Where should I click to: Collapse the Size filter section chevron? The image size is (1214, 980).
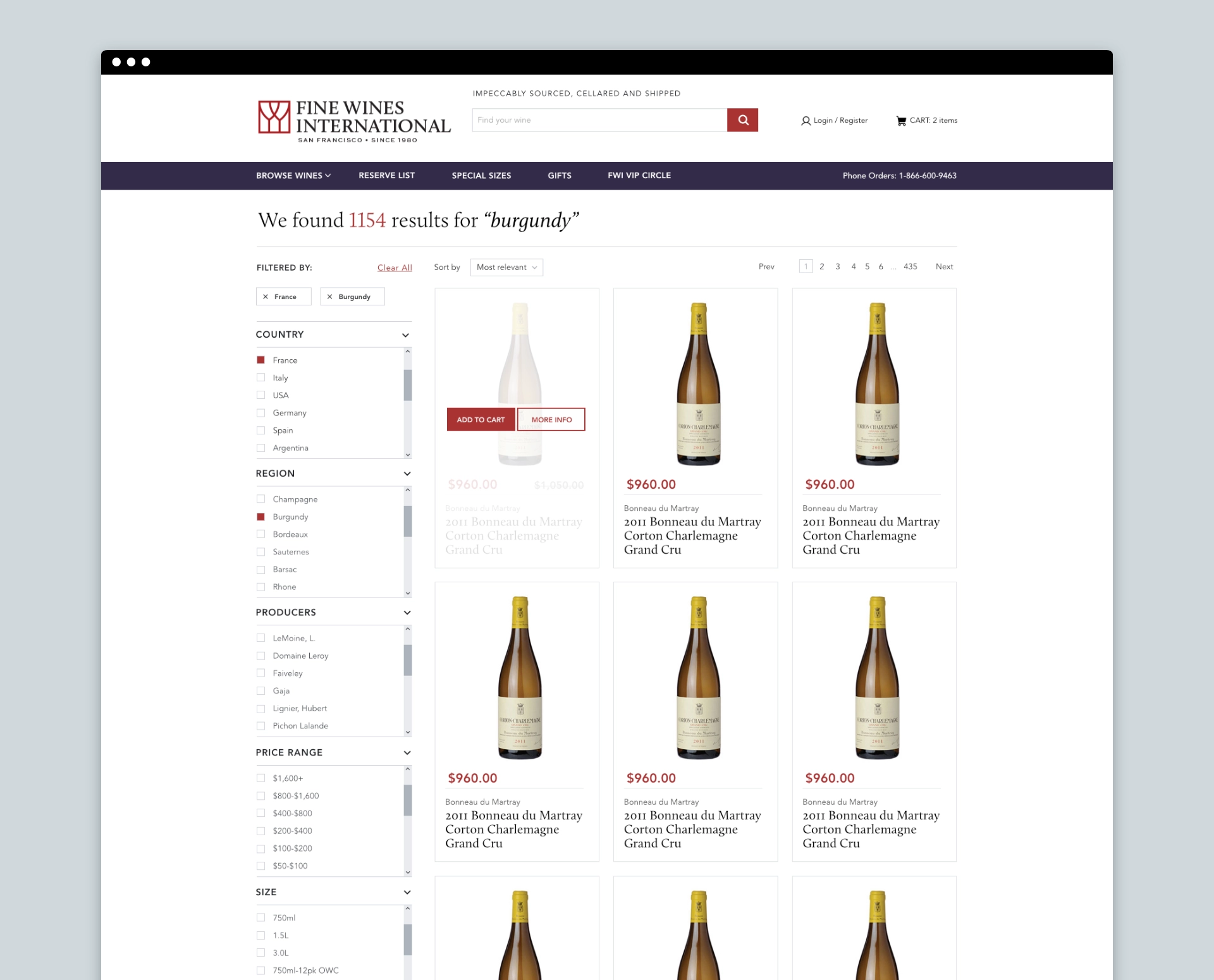tap(407, 893)
